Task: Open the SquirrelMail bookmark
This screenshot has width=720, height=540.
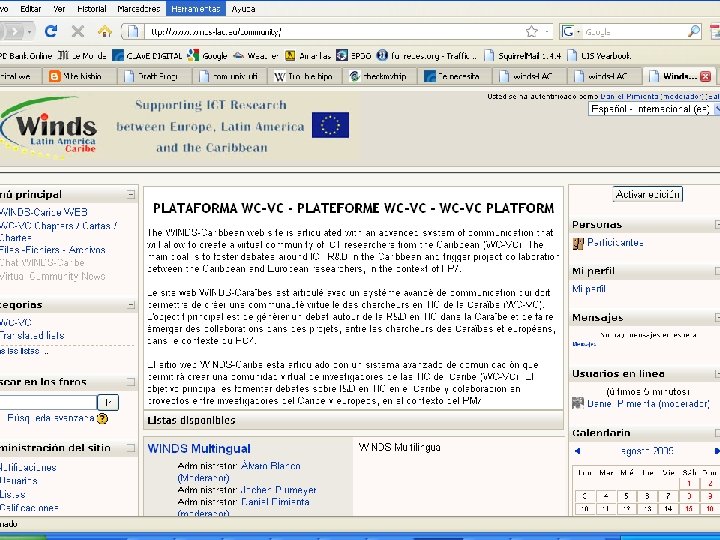Action: (x=523, y=56)
